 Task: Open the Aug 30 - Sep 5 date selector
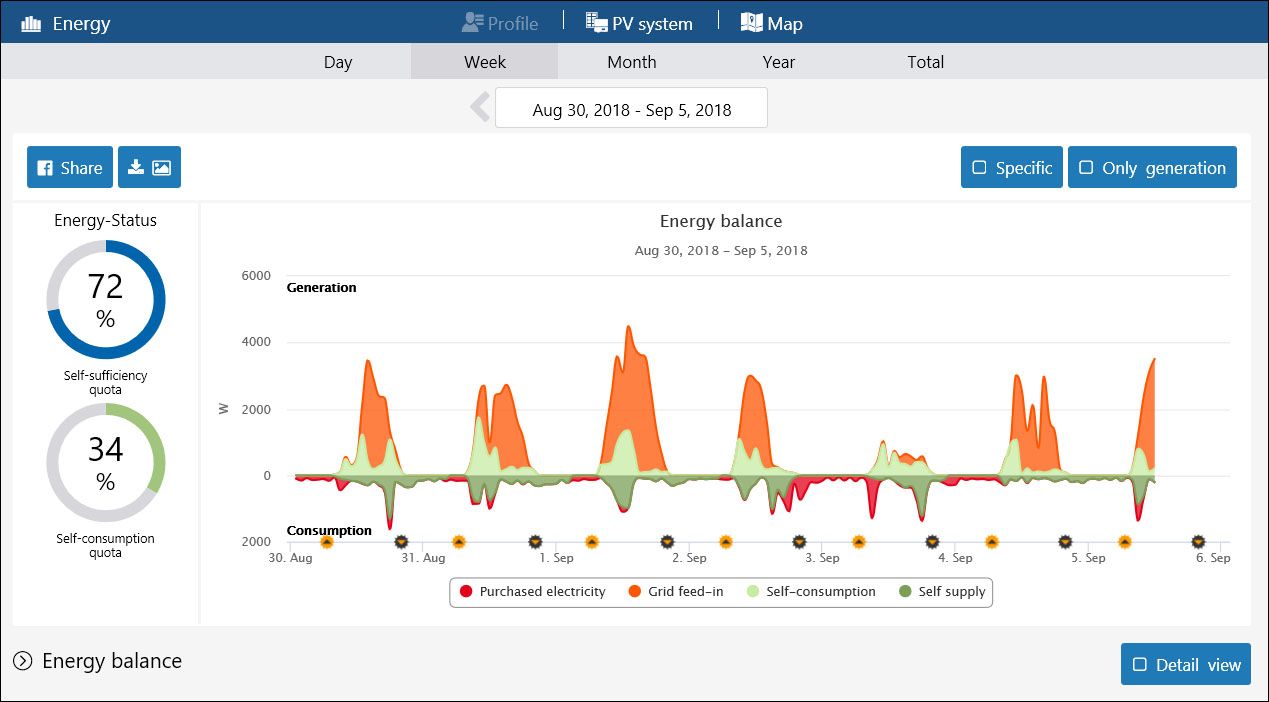click(631, 107)
